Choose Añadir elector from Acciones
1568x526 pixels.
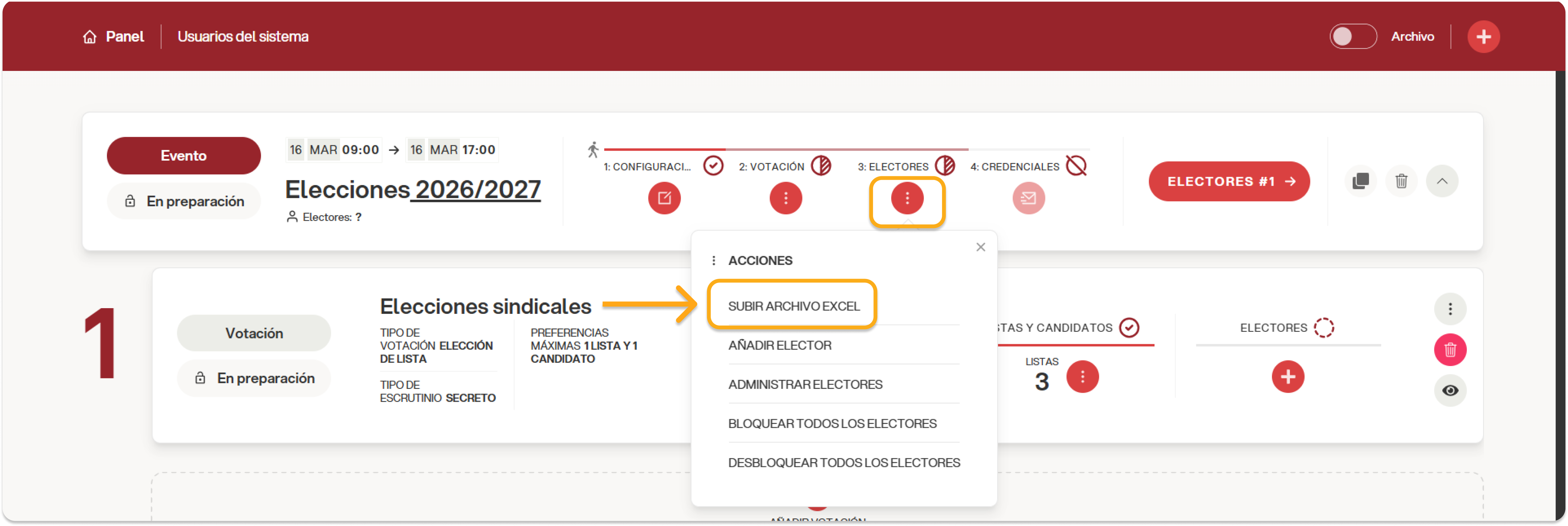pos(779,345)
